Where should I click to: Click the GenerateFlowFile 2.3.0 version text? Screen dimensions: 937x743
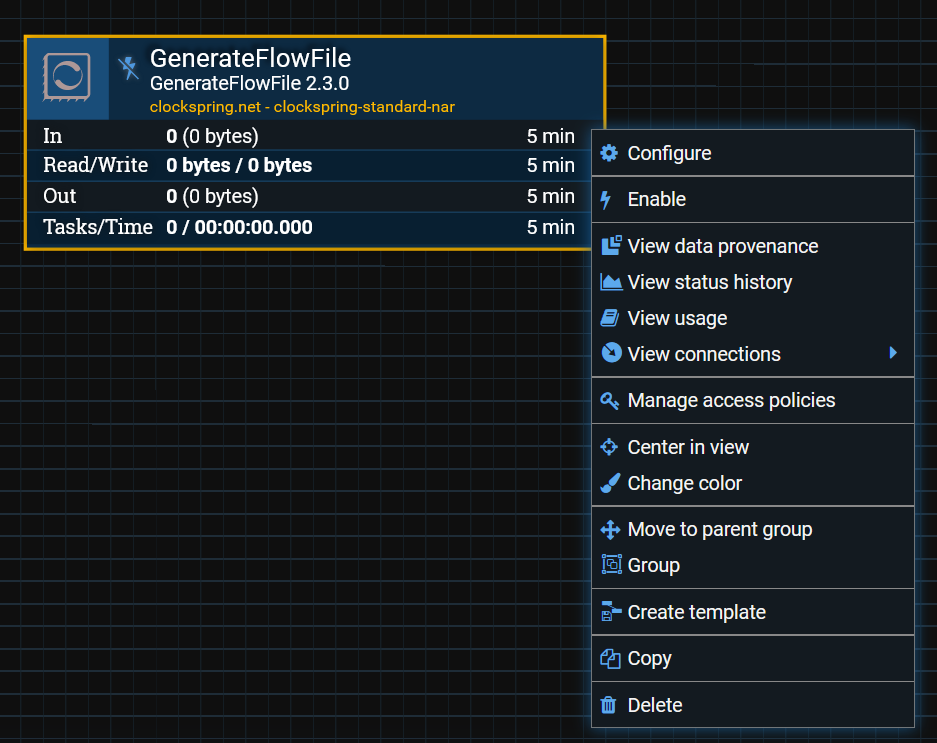[x=249, y=84]
